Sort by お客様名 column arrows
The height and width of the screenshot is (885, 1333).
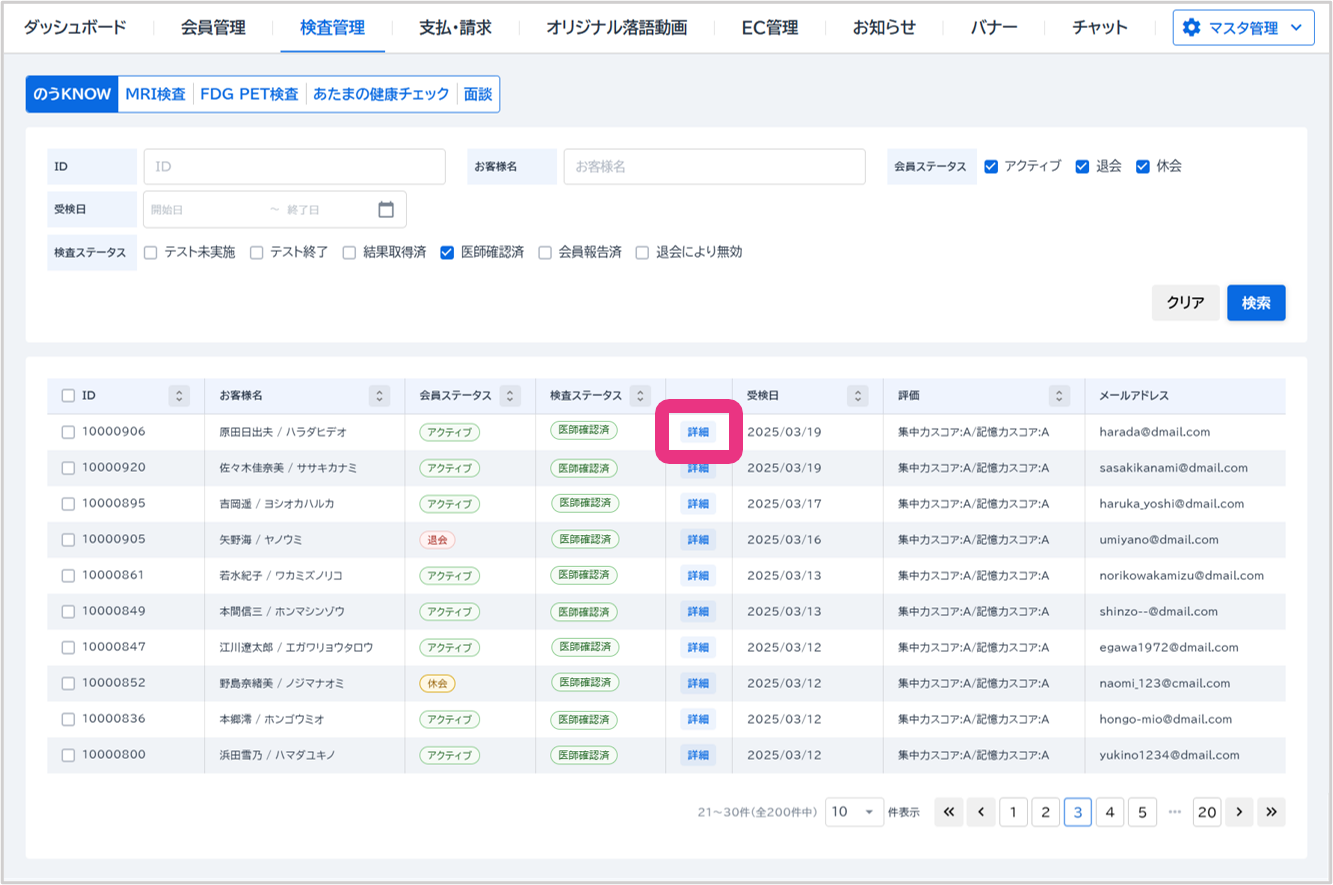[x=379, y=396]
